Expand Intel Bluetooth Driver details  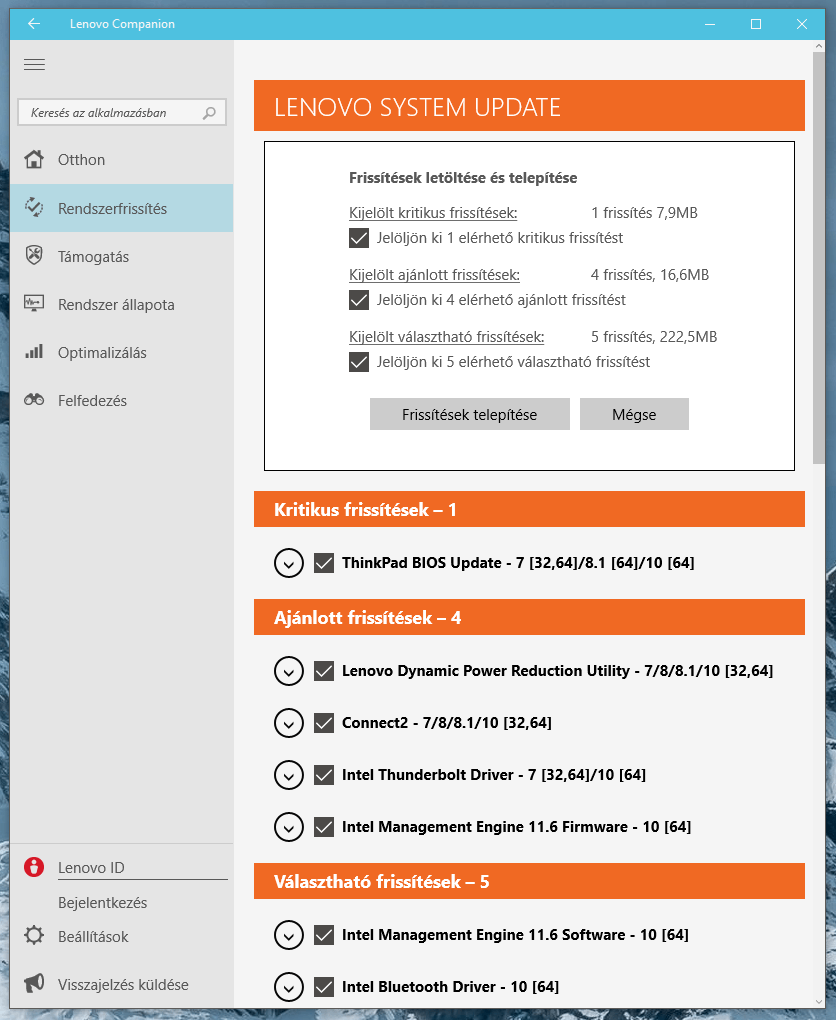point(289,987)
